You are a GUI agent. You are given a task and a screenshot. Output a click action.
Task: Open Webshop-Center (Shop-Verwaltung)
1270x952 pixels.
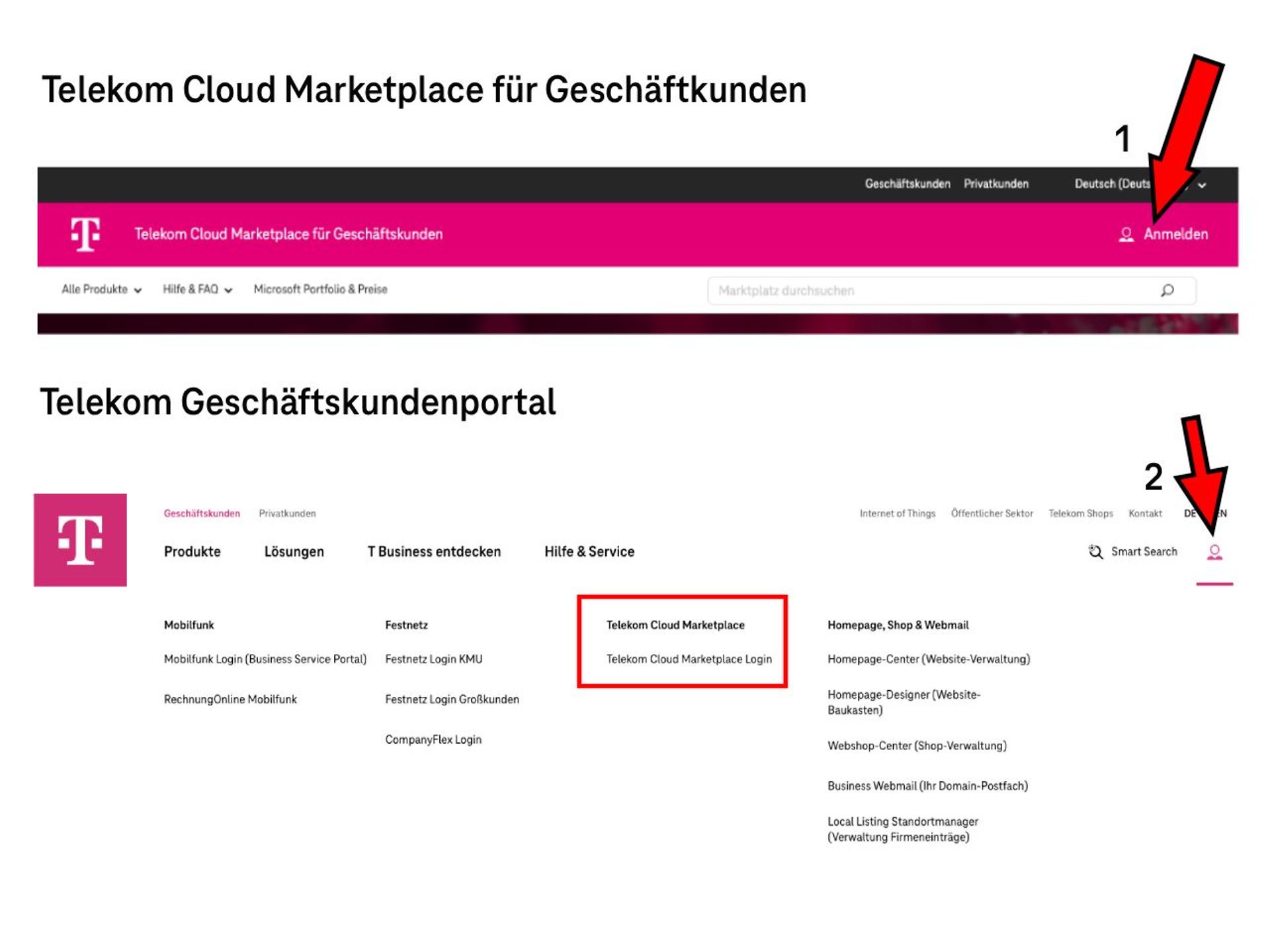tap(917, 746)
